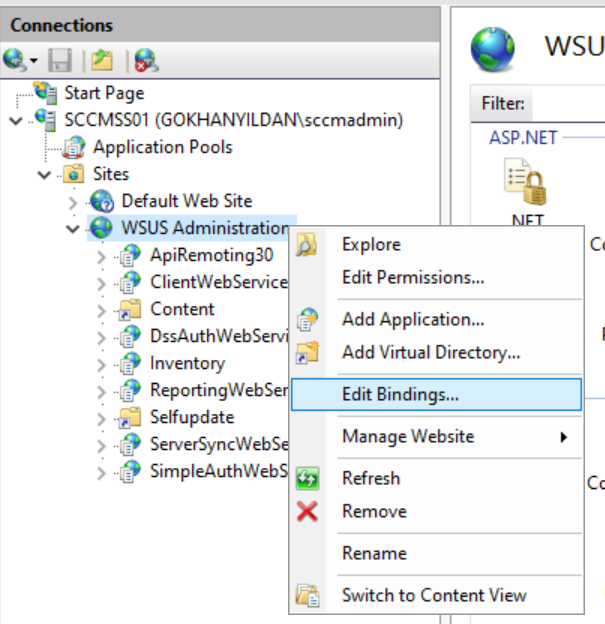Expand the Selfupdate node
Image resolution: width=605 pixels, height=624 pixels.
point(101,419)
